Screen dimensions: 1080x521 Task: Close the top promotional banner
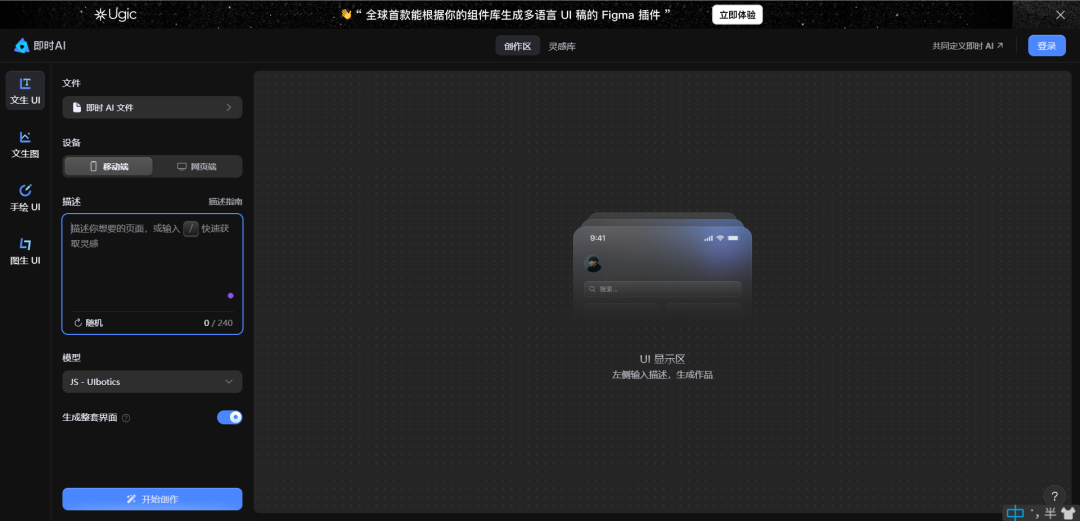coord(1060,15)
